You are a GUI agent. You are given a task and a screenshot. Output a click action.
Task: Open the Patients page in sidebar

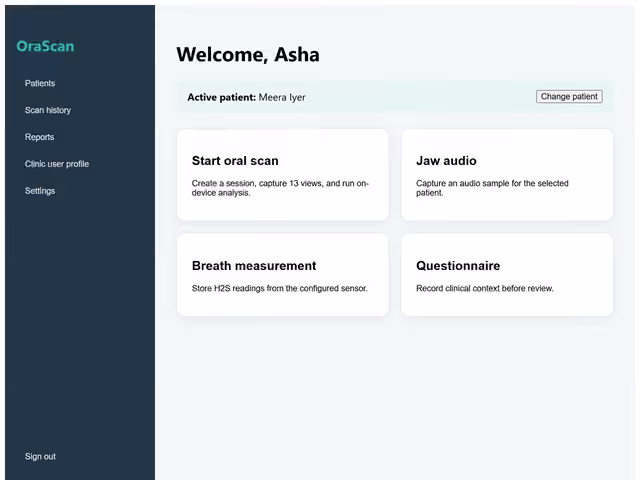coord(40,83)
